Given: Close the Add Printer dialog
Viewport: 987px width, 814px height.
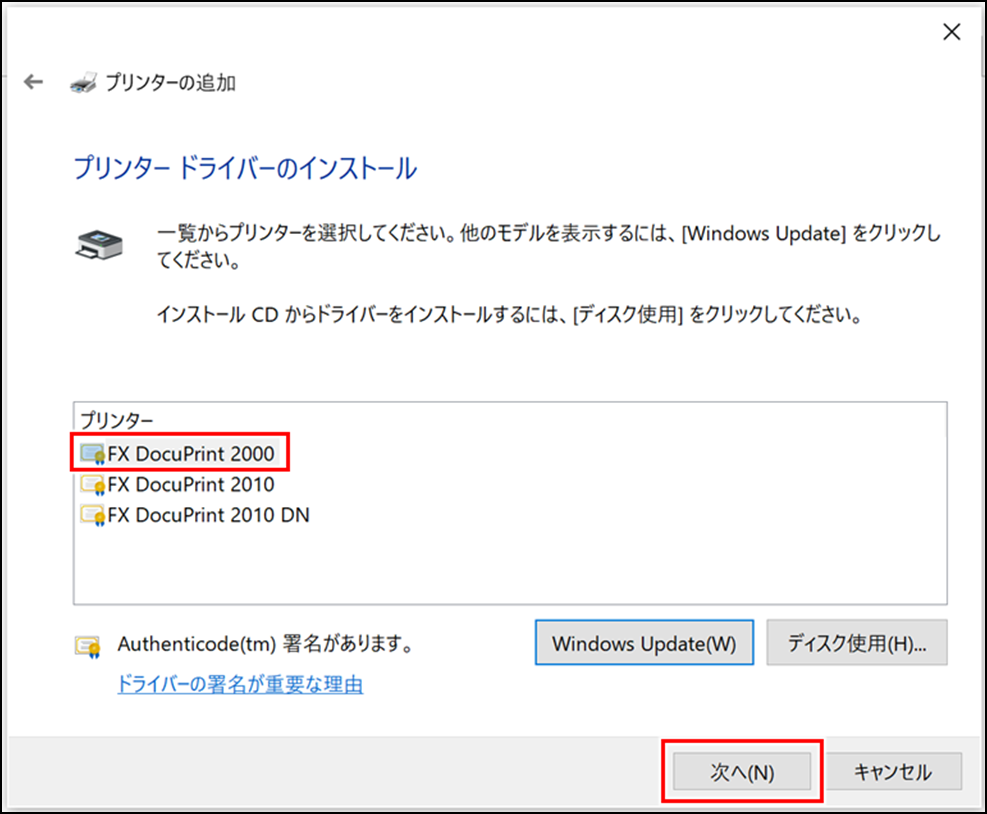Looking at the screenshot, I should point(951,31).
